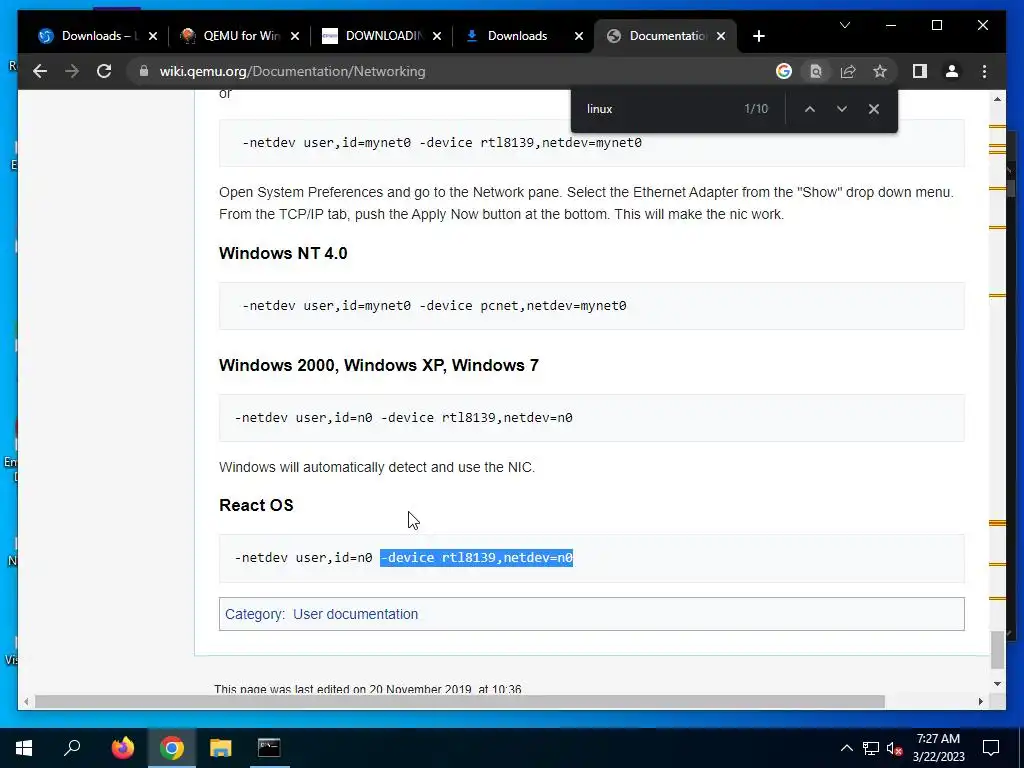
Task: Click the address bar URL
Action: (292, 71)
